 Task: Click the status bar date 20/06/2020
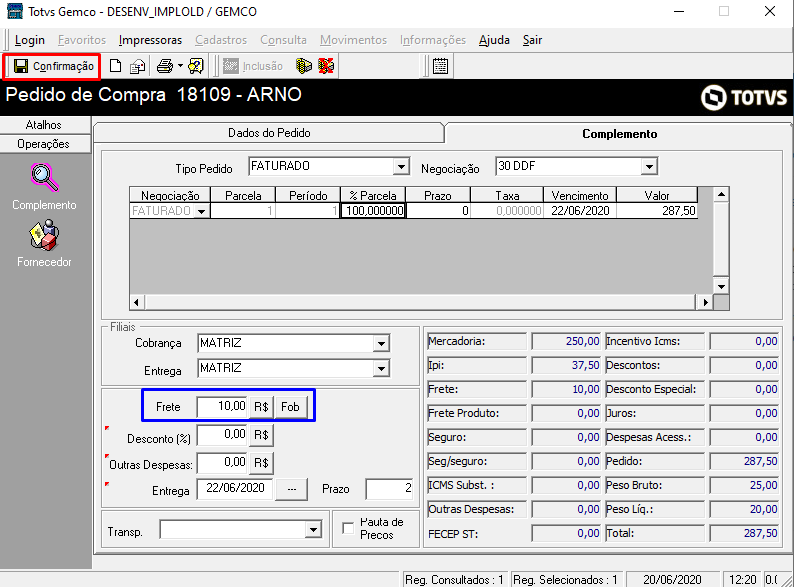click(x=672, y=579)
